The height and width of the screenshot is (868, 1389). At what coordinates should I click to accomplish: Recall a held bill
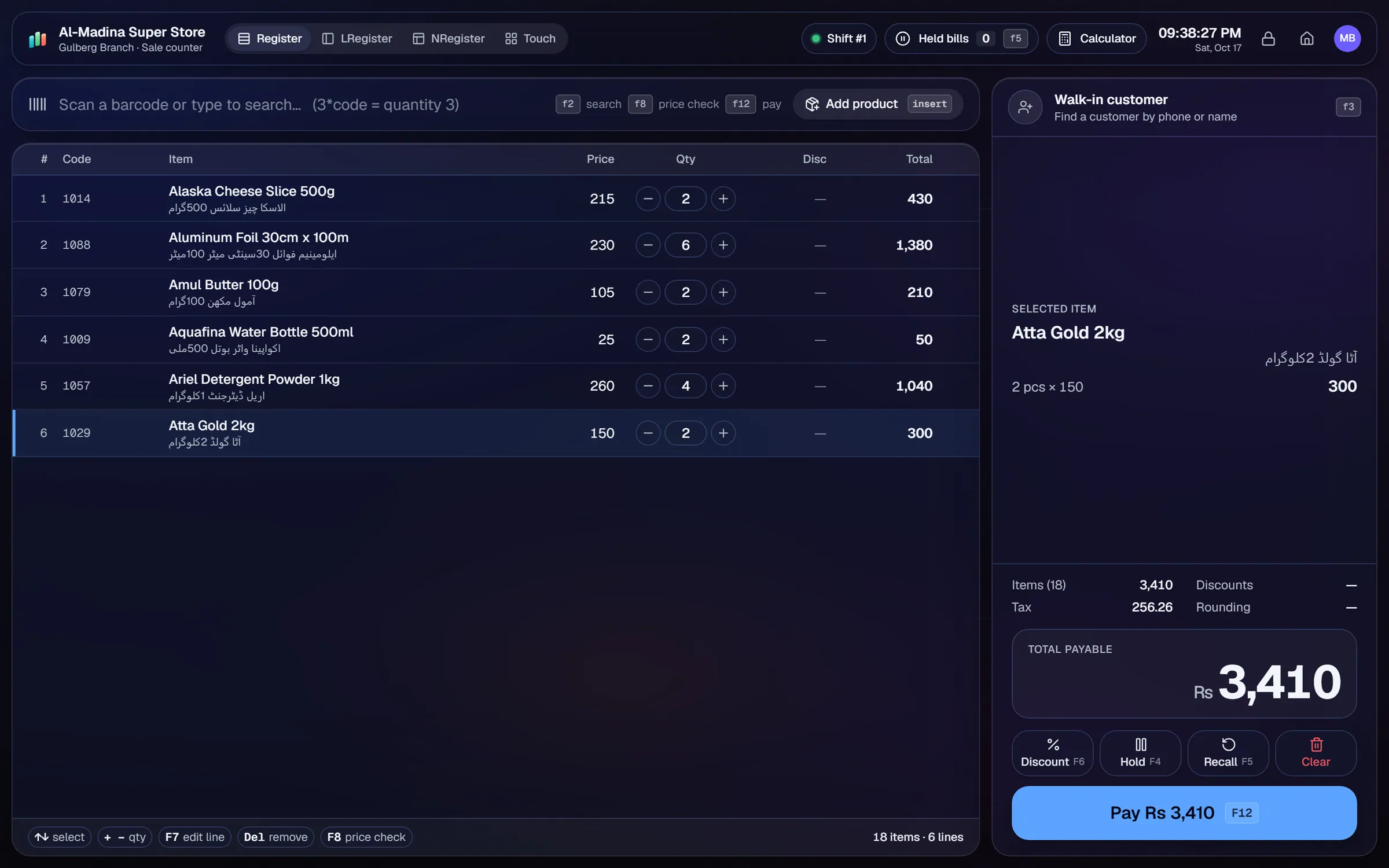click(x=1228, y=753)
